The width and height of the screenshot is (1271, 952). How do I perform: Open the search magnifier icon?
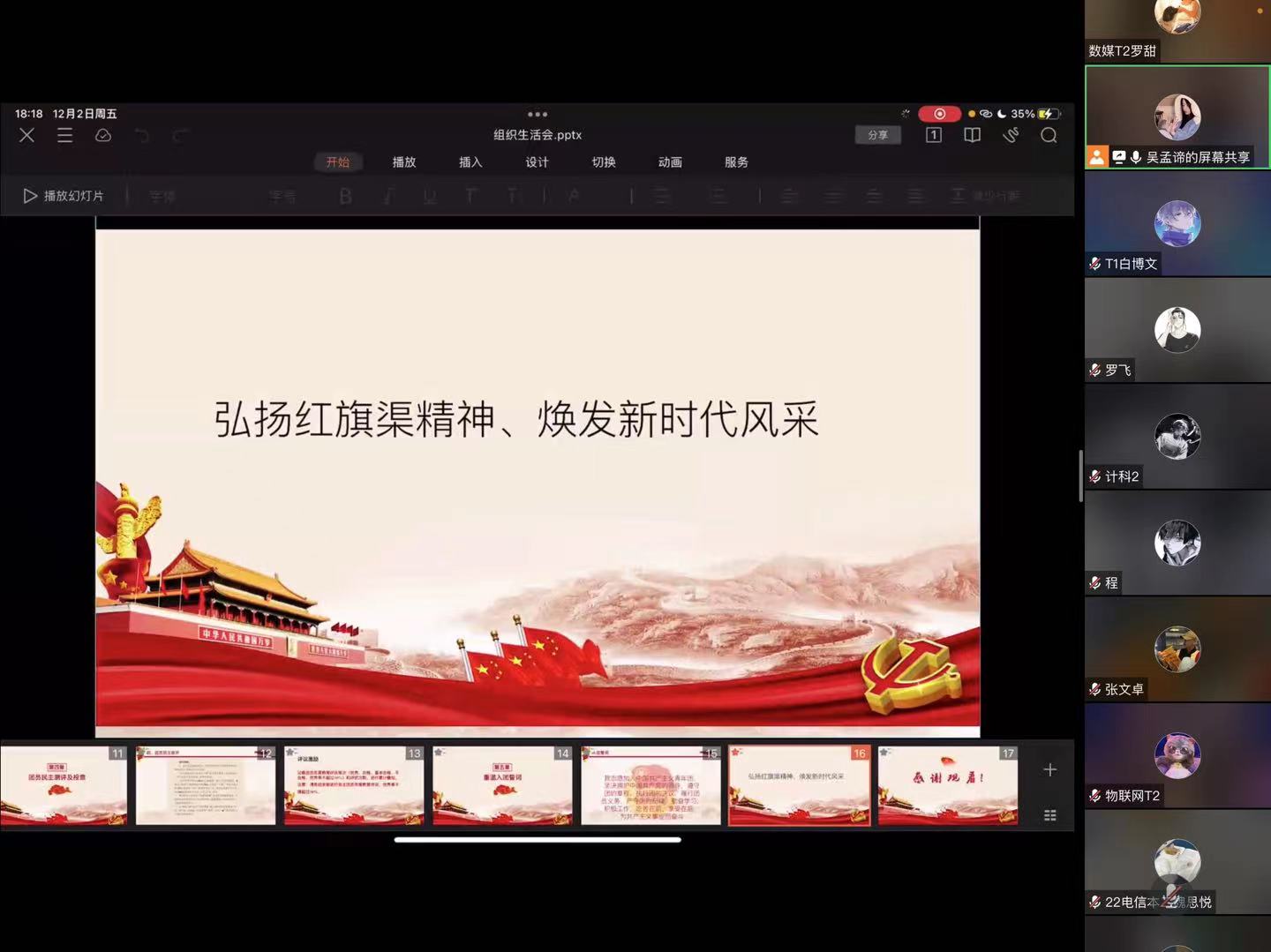pos(1049,135)
